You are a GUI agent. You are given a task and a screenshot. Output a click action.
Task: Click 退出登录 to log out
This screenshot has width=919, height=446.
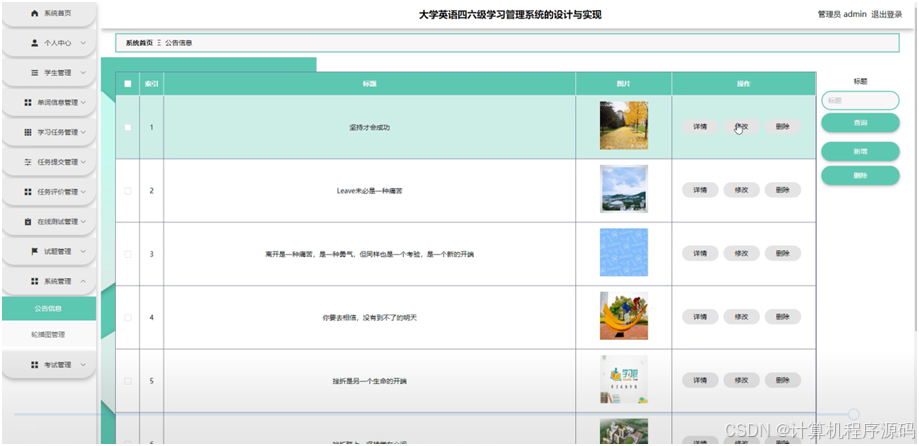click(886, 15)
